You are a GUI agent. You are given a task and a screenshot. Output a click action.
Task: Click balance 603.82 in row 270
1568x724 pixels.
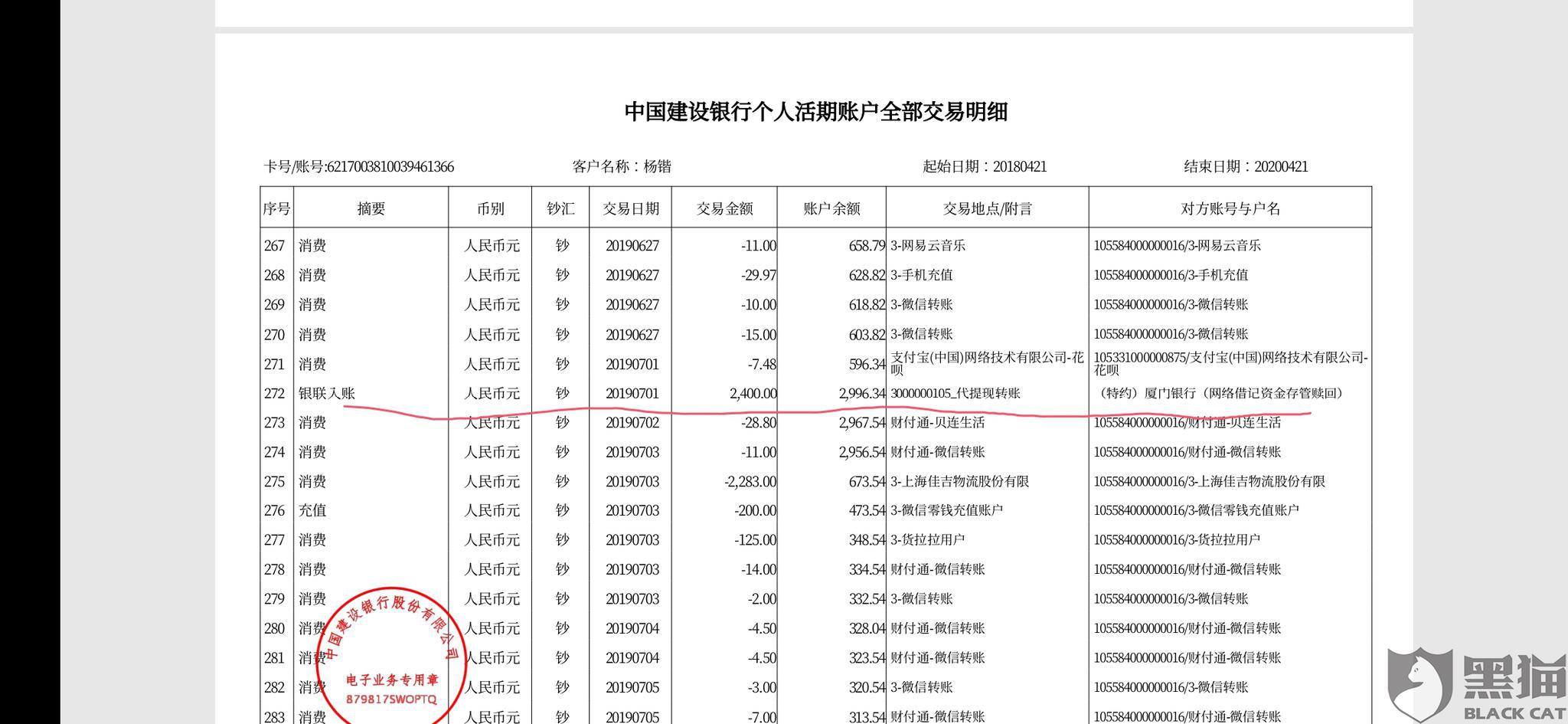point(867,335)
